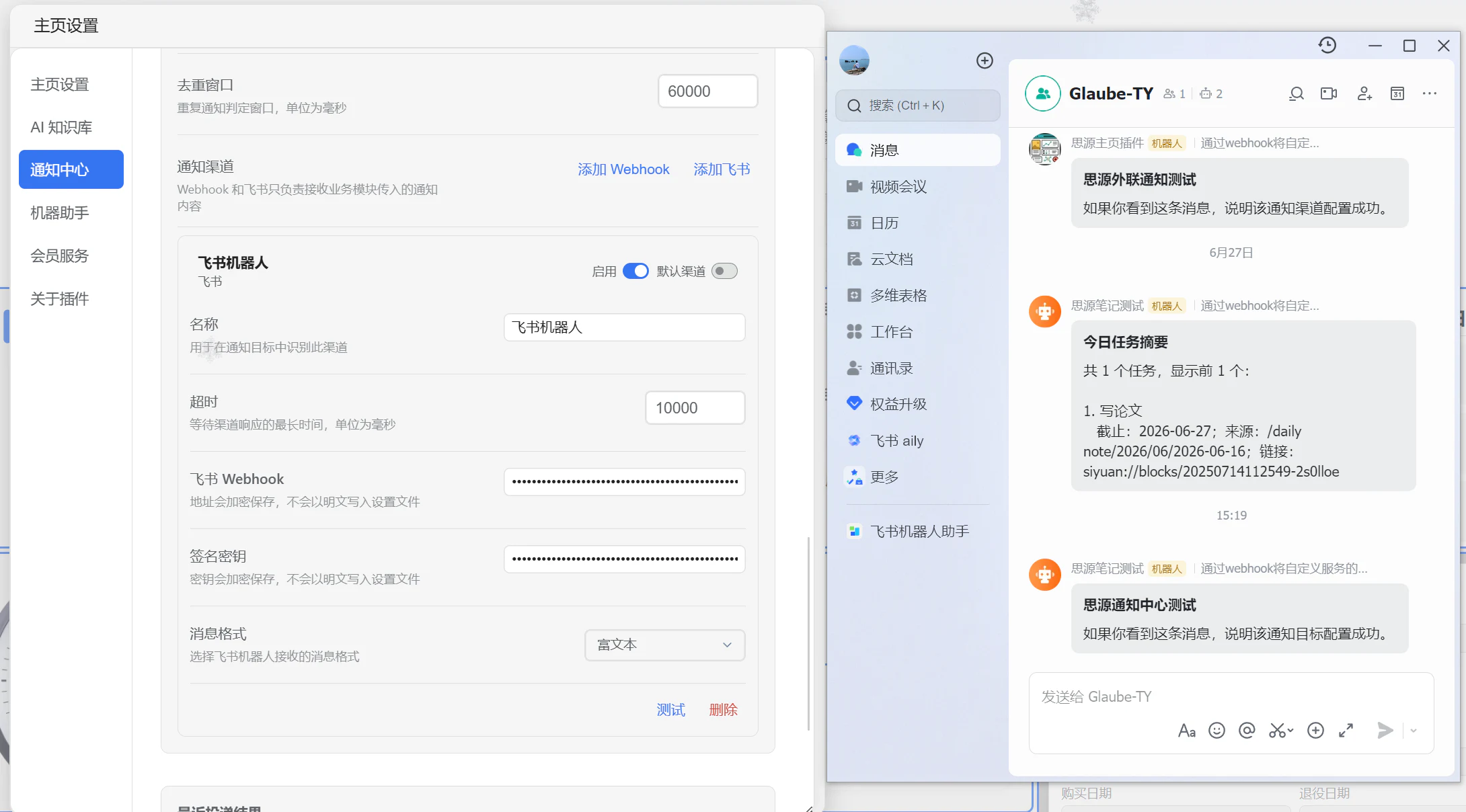Open 飞书机器人助手 in Feishu sidebar
Image resolution: width=1466 pixels, height=812 pixels.
click(917, 531)
